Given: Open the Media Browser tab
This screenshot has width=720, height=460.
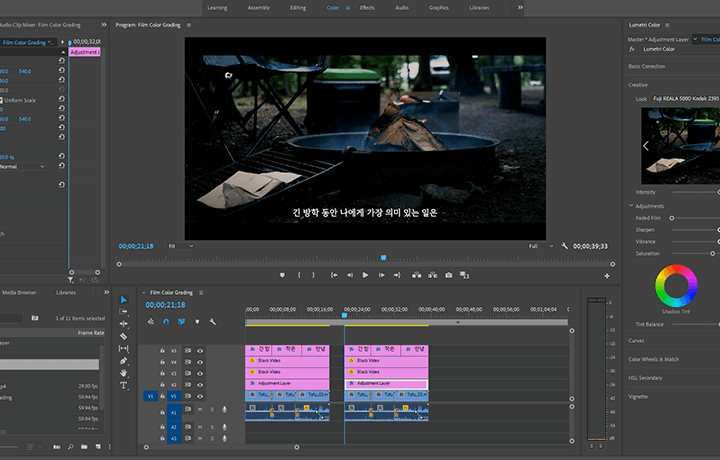Looking at the screenshot, I should point(19,292).
